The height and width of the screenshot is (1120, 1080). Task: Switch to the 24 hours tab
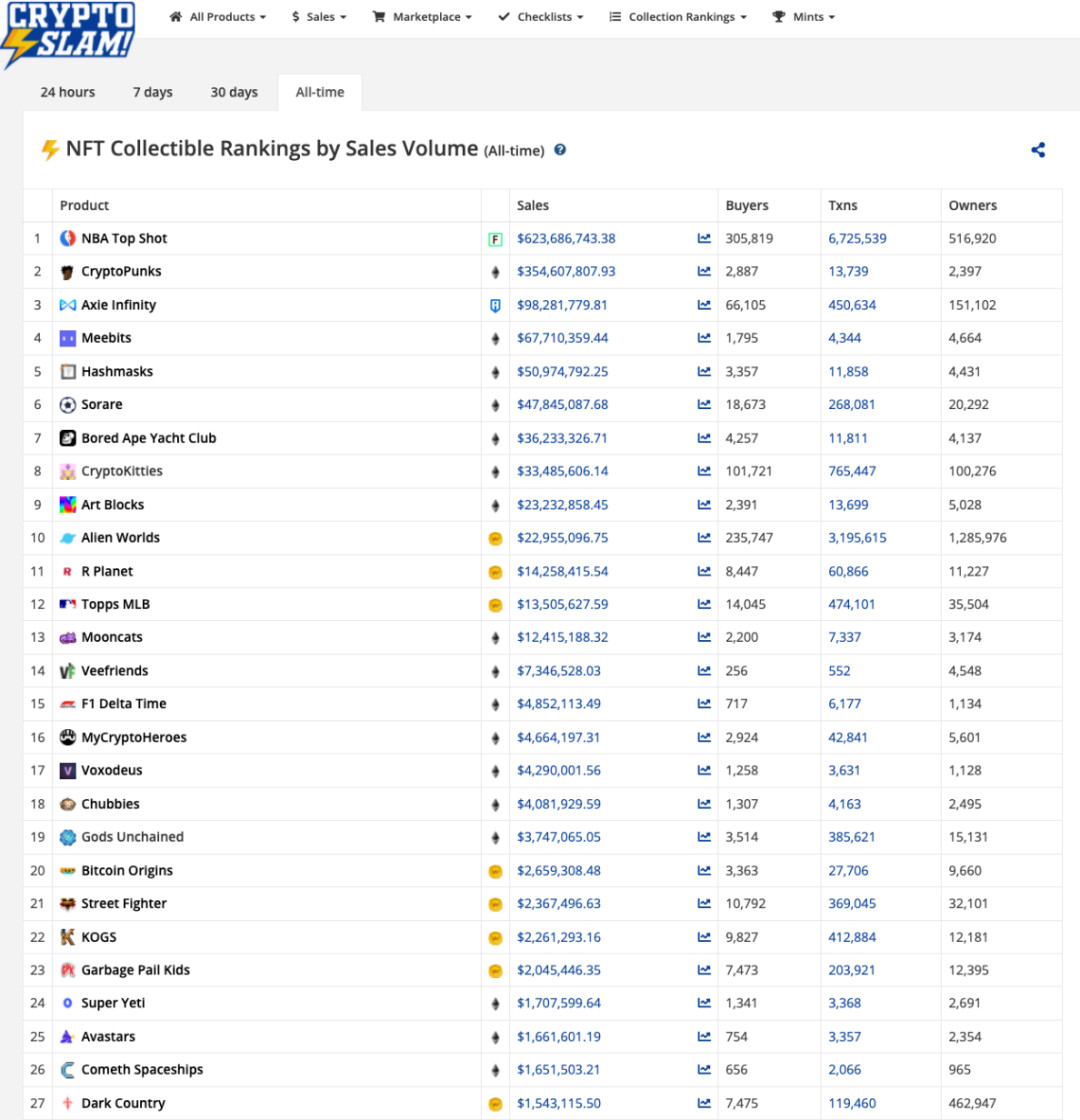(x=68, y=92)
